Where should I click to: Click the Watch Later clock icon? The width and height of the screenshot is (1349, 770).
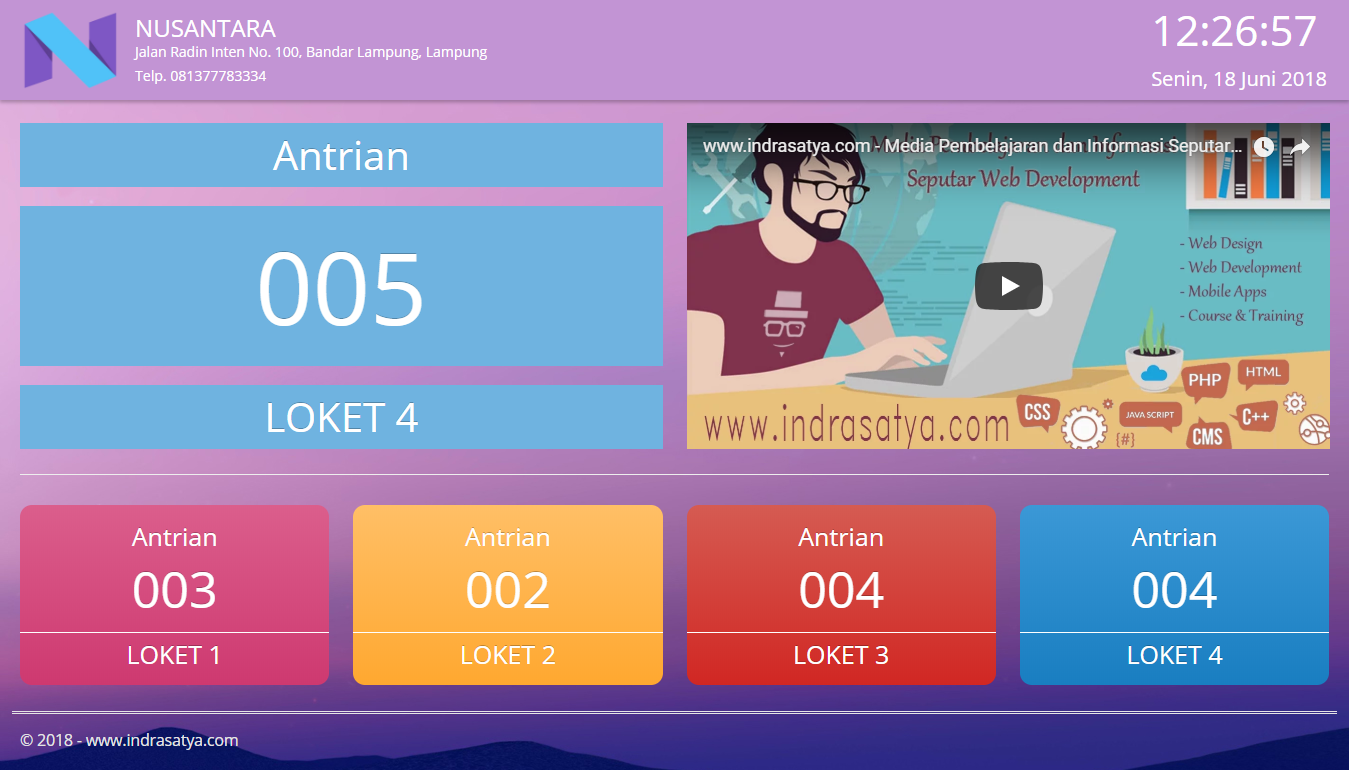pos(1264,148)
